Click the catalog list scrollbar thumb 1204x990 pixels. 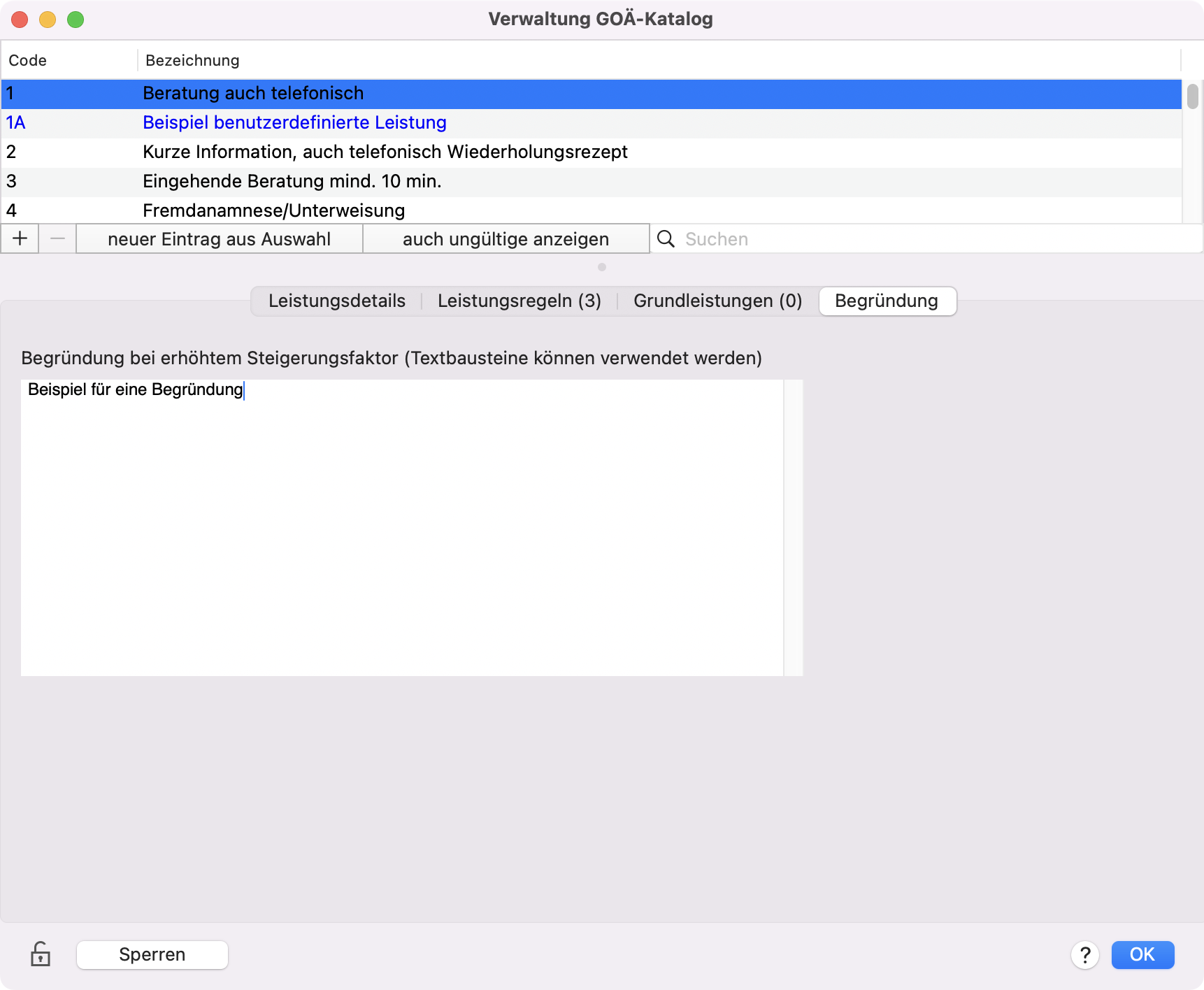(x=1193, y=96)
